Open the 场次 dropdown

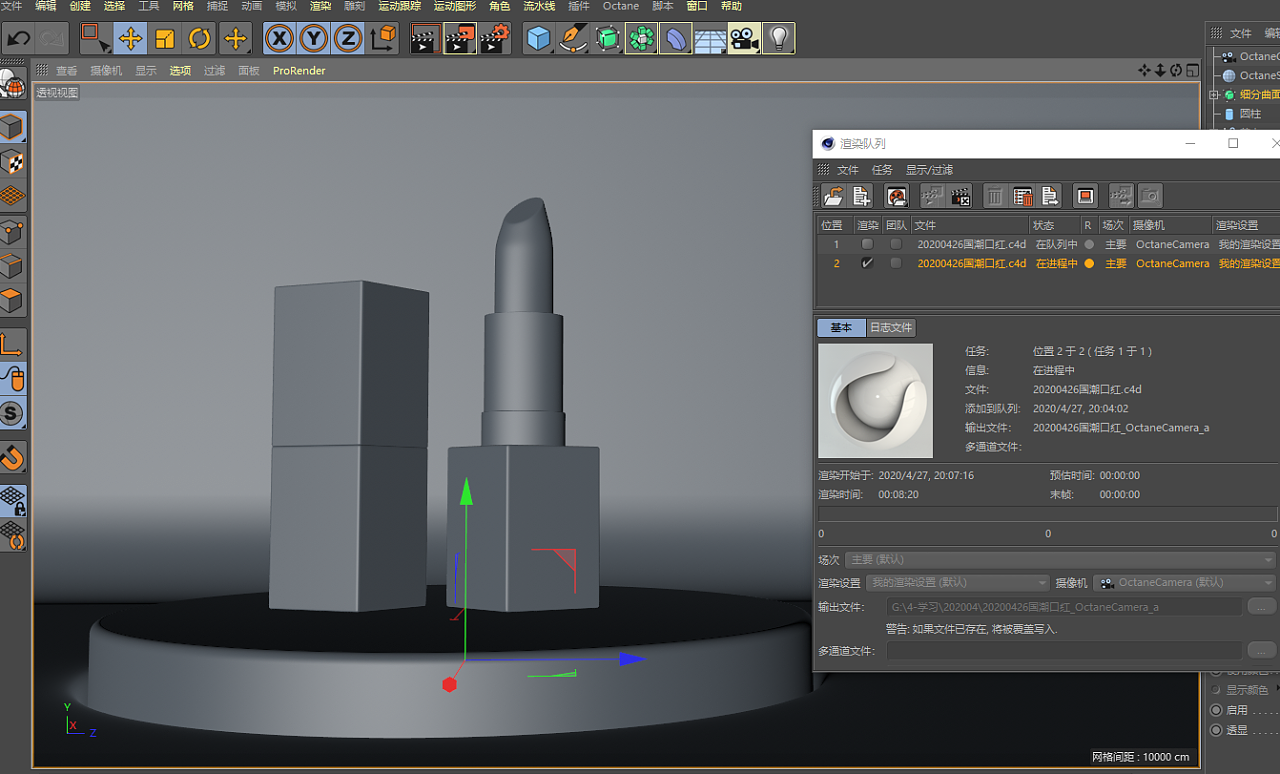[x=1061, y=560]
